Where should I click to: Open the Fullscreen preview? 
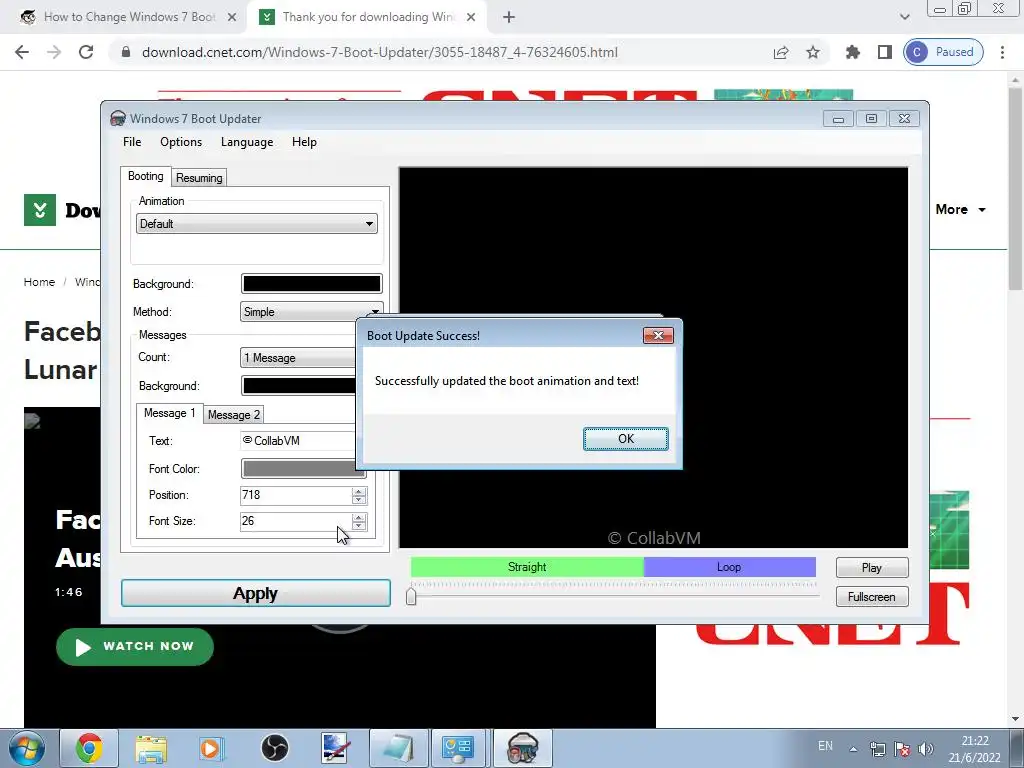(871, 596)
